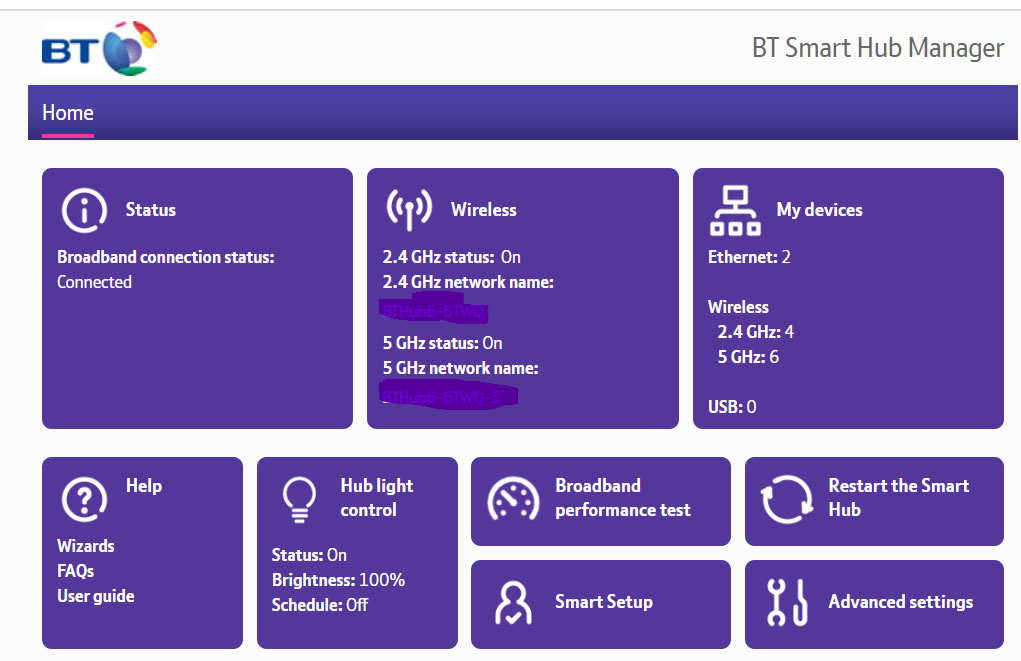
Task: Click the Smart Setup person icon
Action: coord(513,602)
